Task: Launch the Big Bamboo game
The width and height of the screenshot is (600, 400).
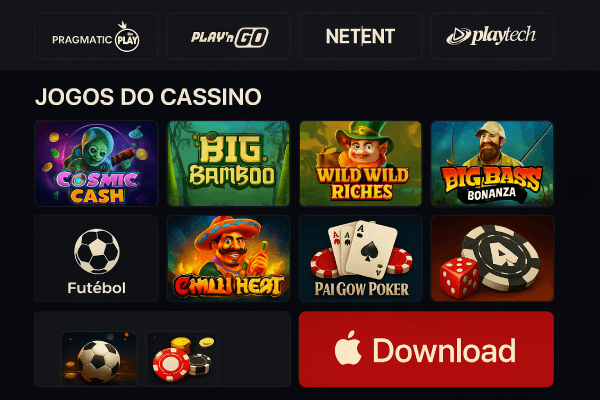Action: click(x=228, y=163)
